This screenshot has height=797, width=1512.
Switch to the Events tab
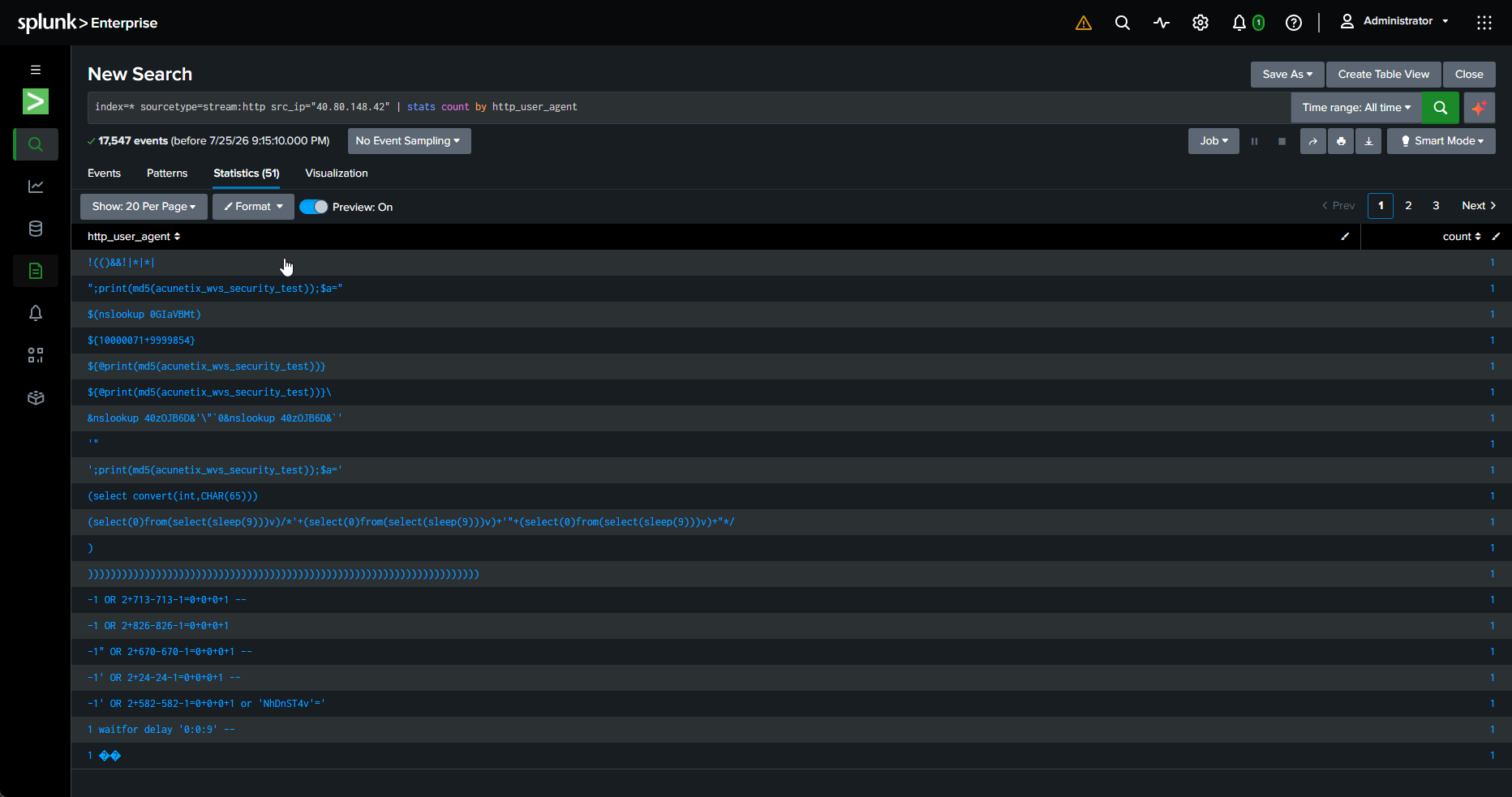104,174
